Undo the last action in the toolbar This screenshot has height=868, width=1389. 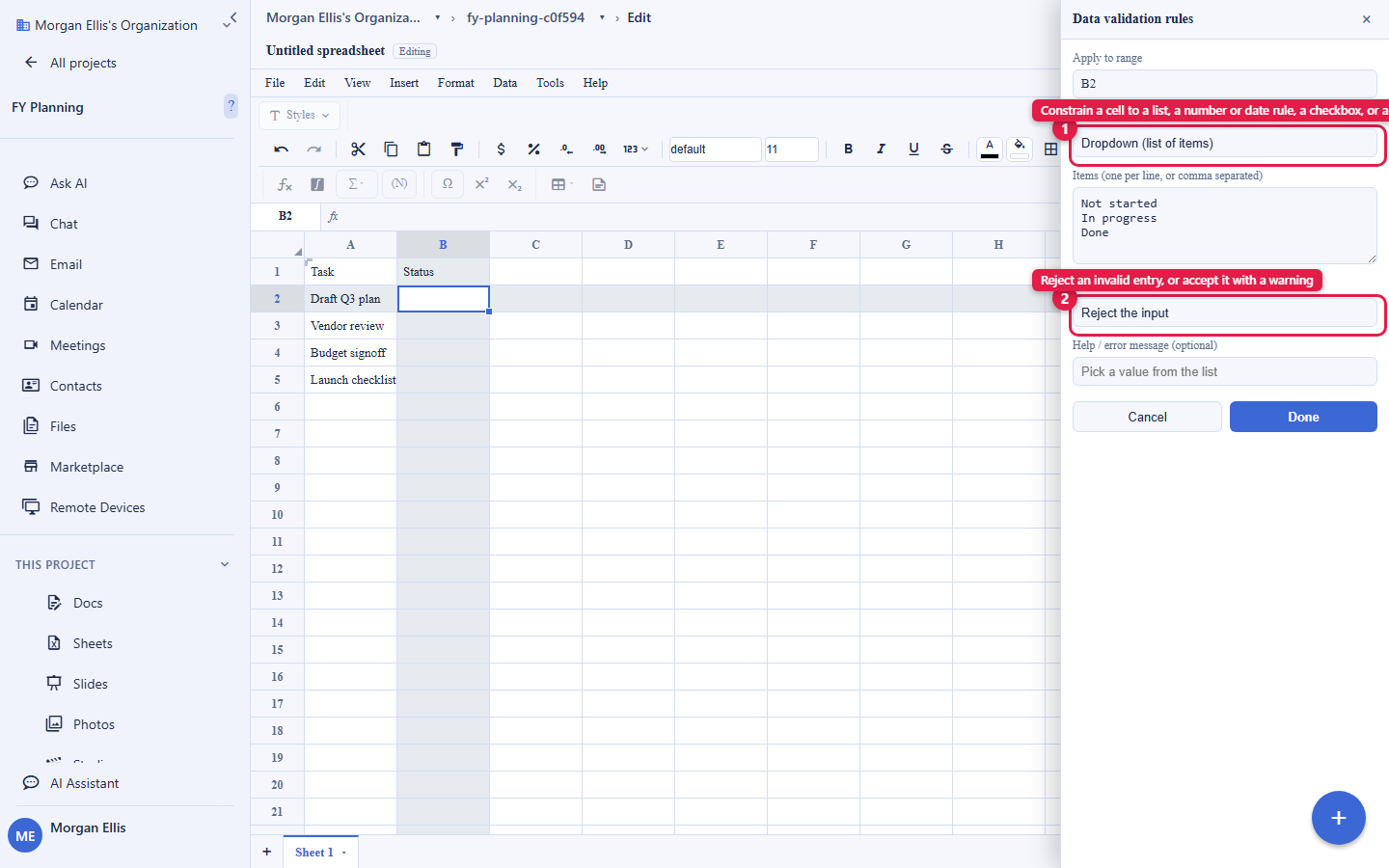[282, 149]
